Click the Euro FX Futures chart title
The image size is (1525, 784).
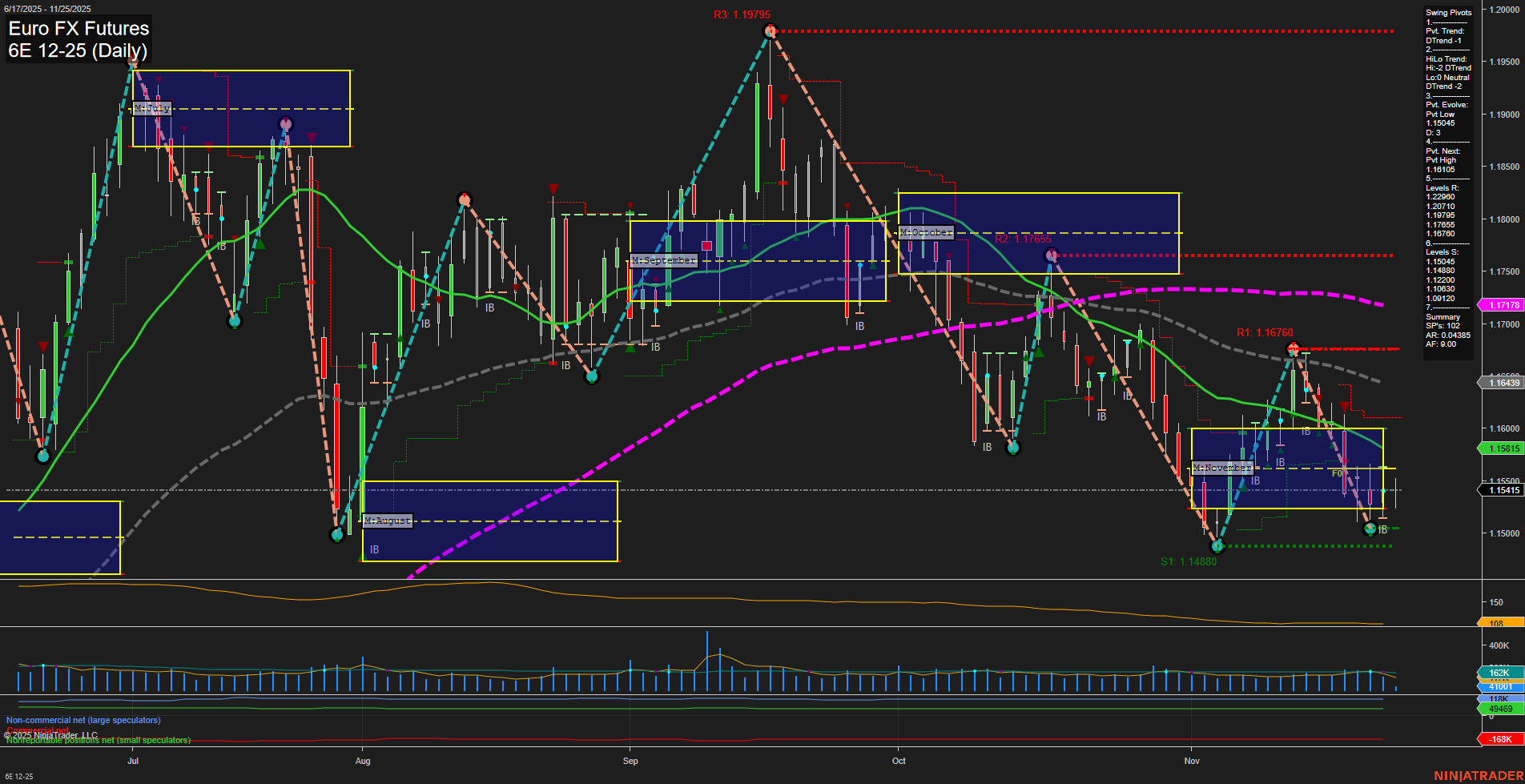pyautogui.click(x=78, y=28)
